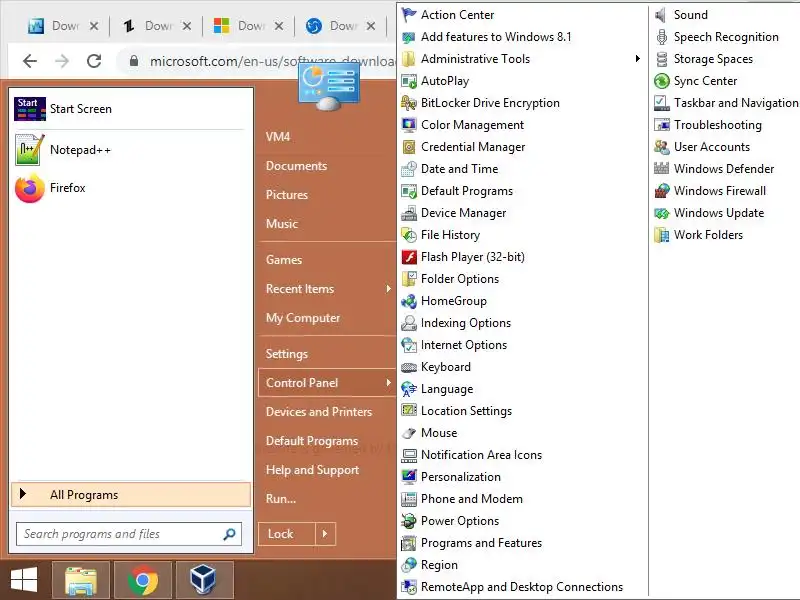Open the Pictures menu entry
The image size is (800, 600).
287,195
